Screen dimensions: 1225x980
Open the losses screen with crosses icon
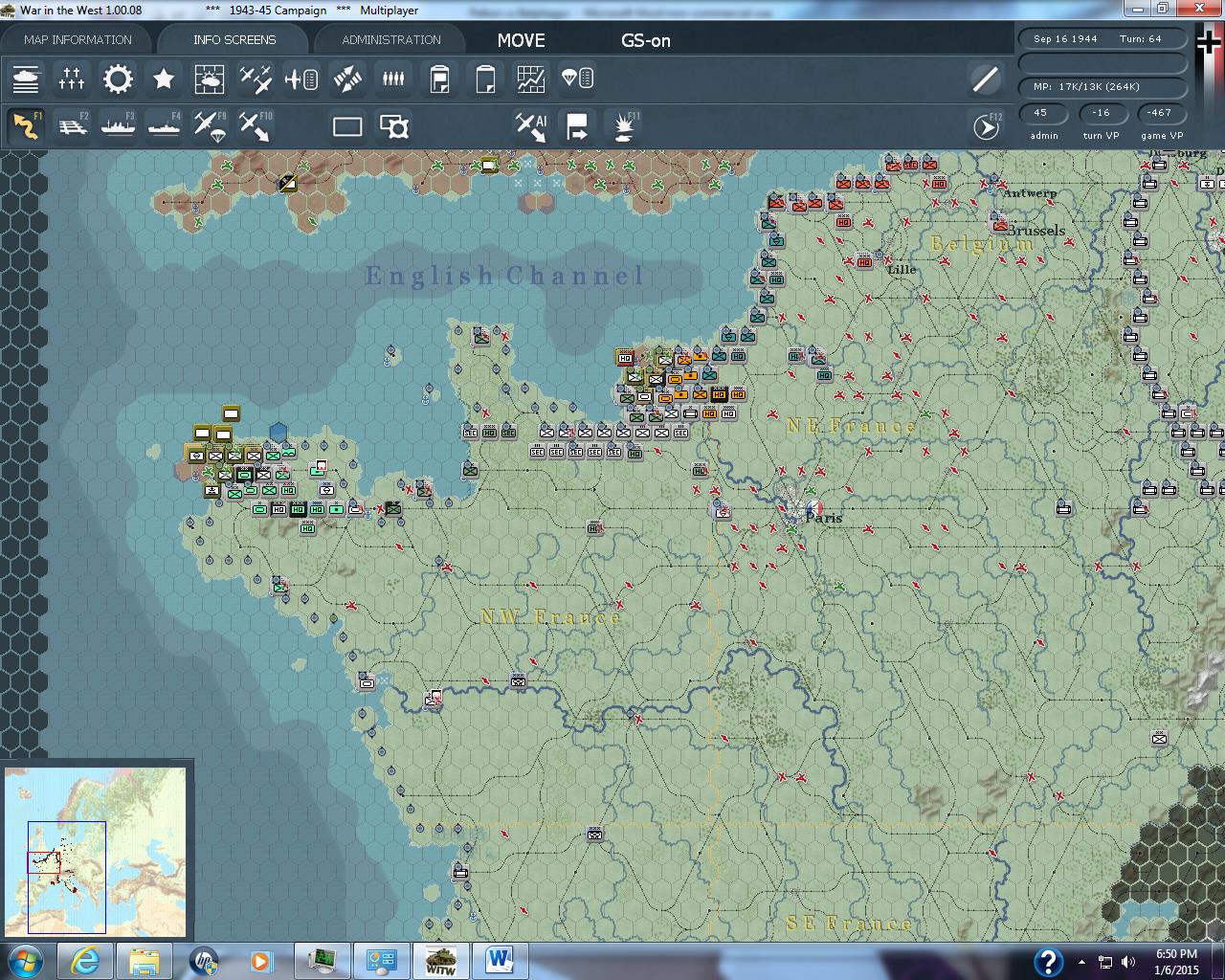pos(72,78)
